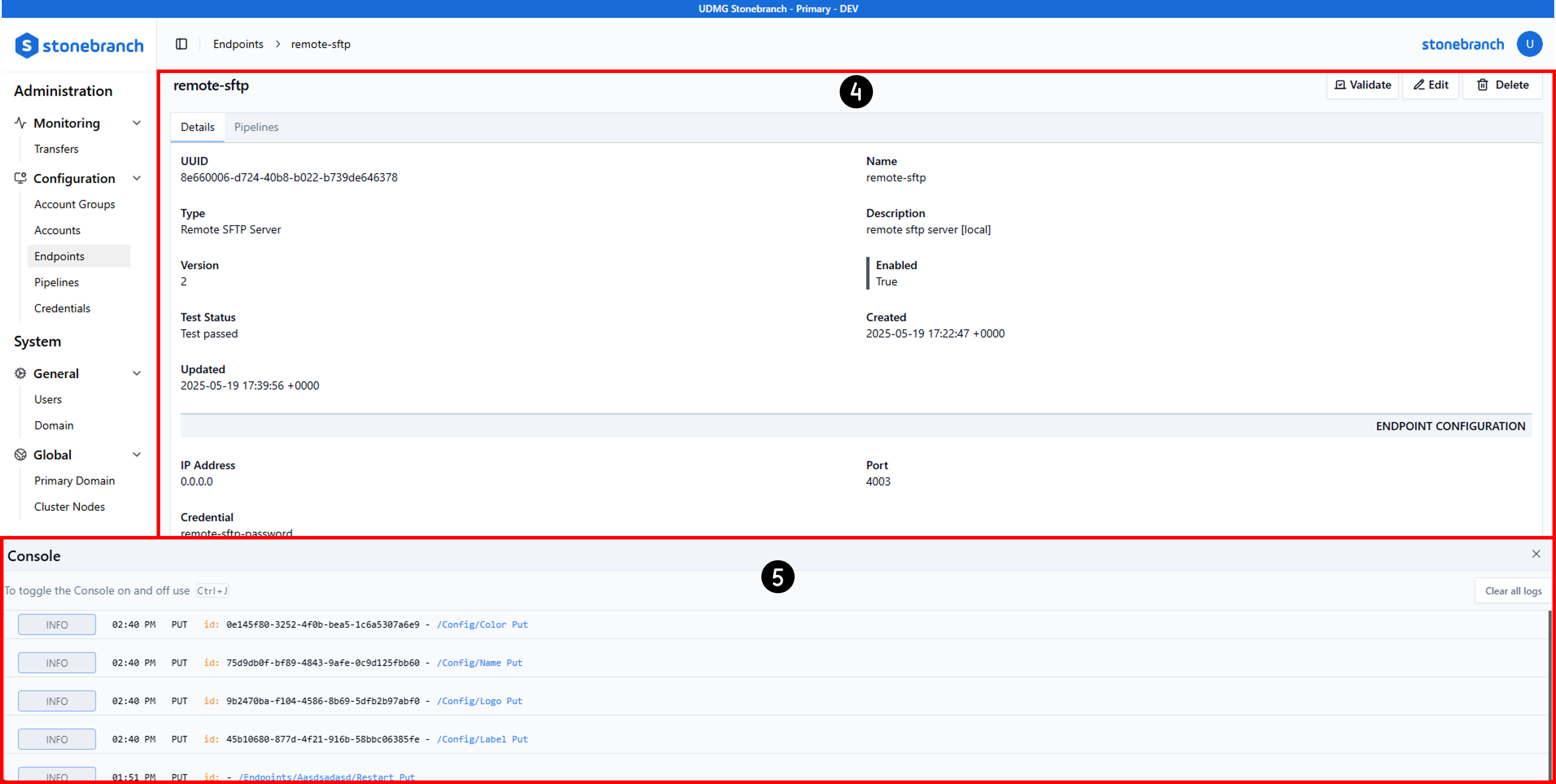1556x784 pixels.
Task: Click the Configuration icon in the sidebar
Action: coord(20,177)
